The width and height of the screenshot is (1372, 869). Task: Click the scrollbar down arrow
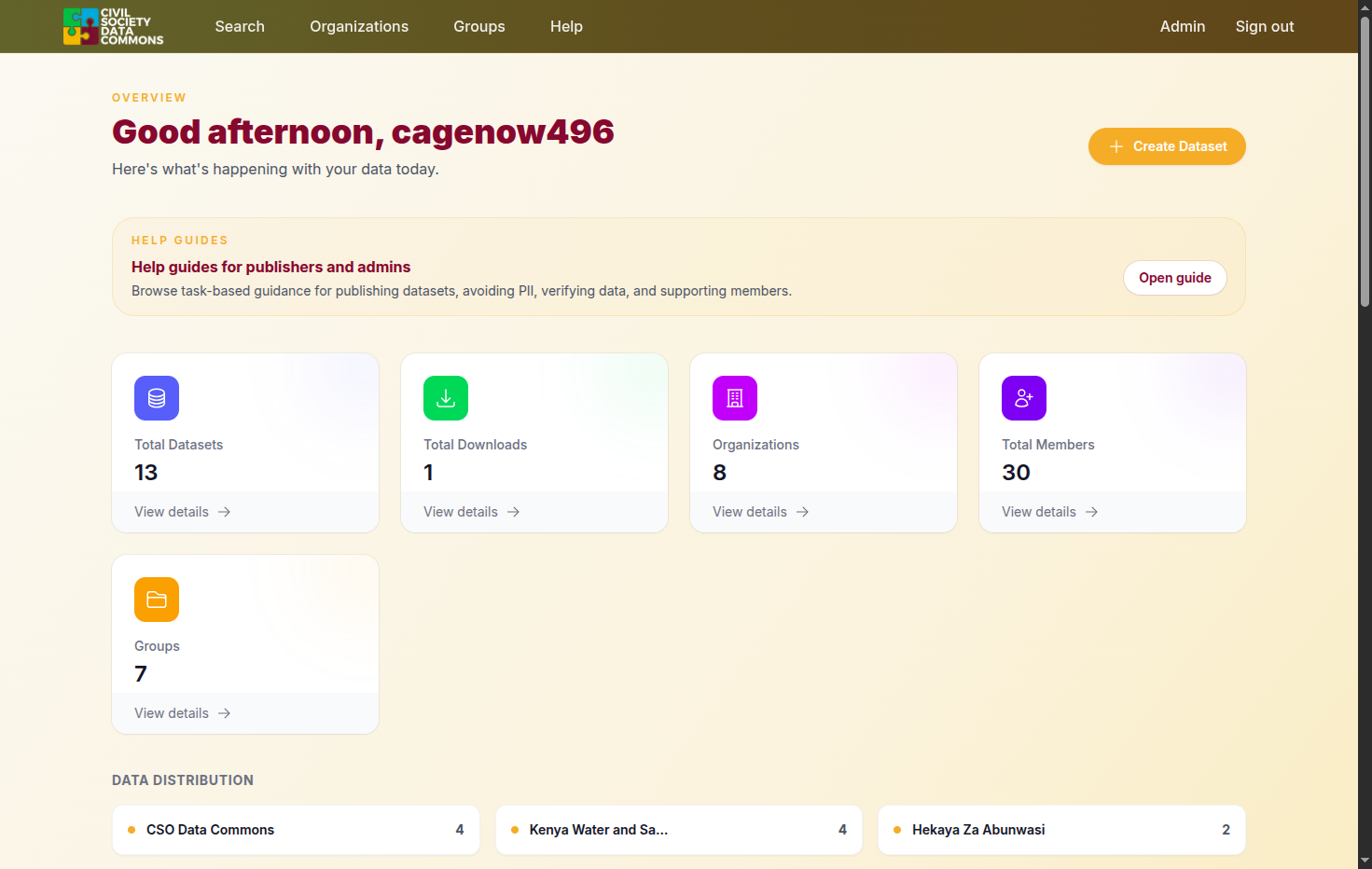point(1365,861)
